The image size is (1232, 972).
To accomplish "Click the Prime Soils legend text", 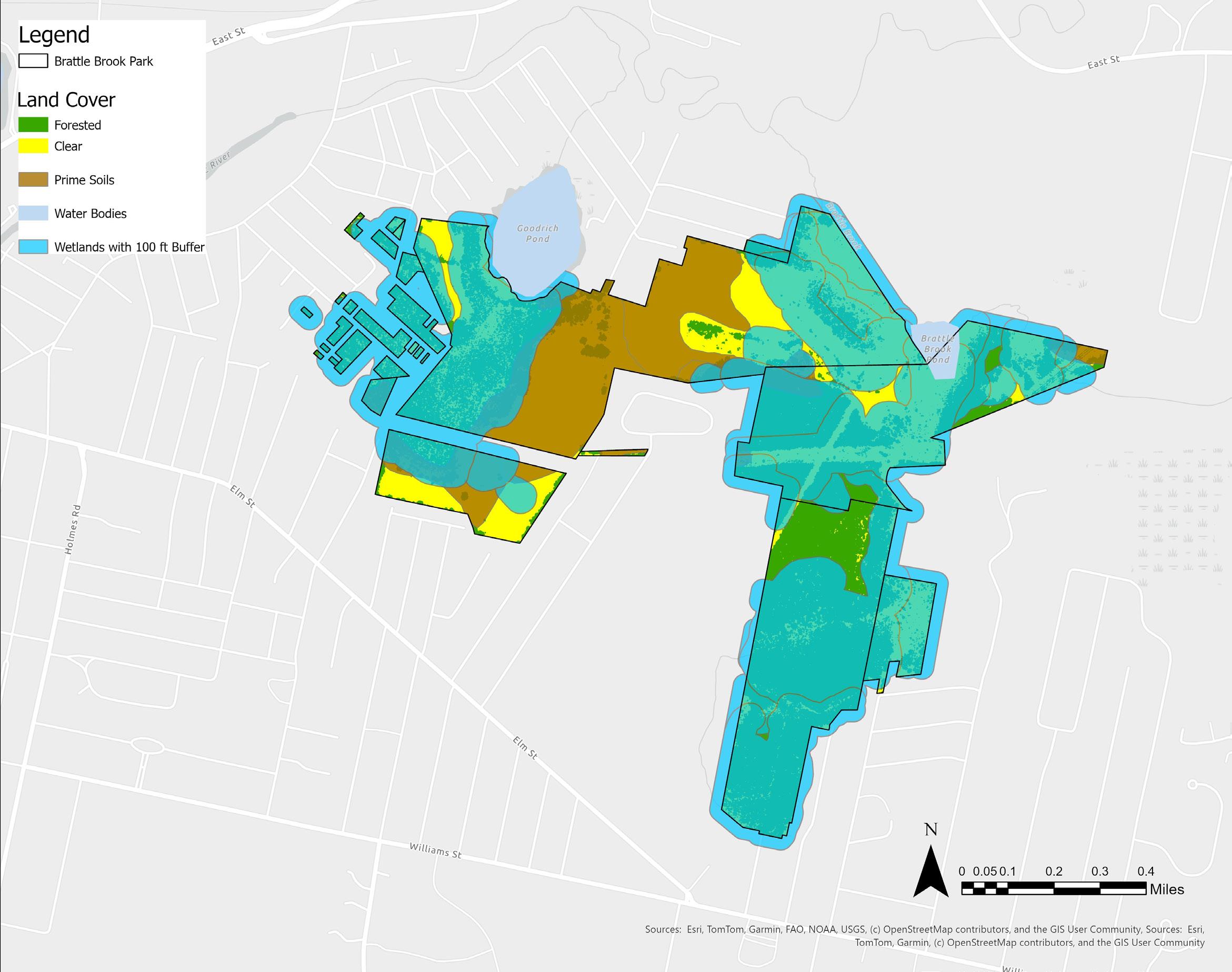I will click(84, 180).
